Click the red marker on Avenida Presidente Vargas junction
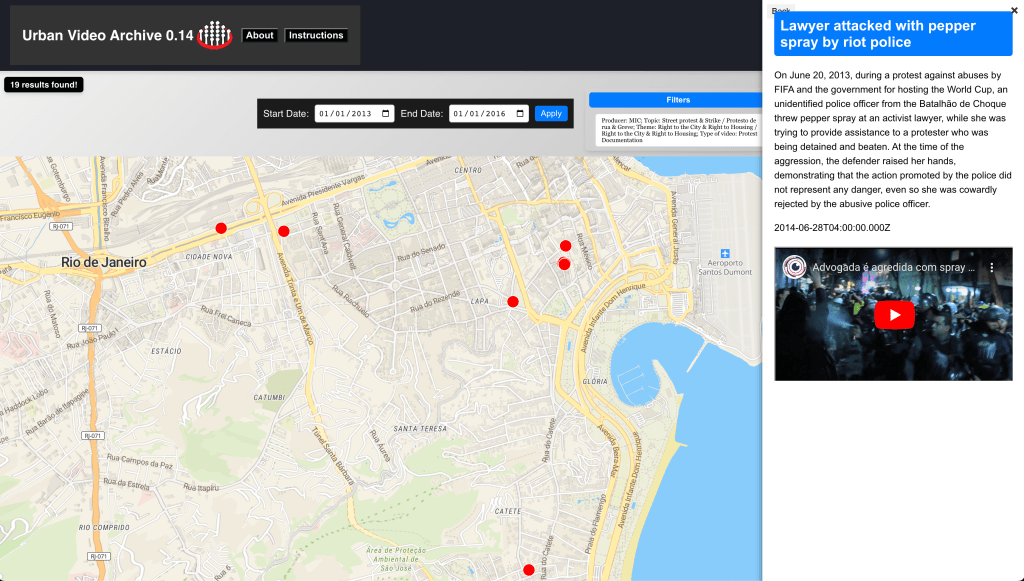The height and width of the screenshot is (581, 1024). coord(284,231)
